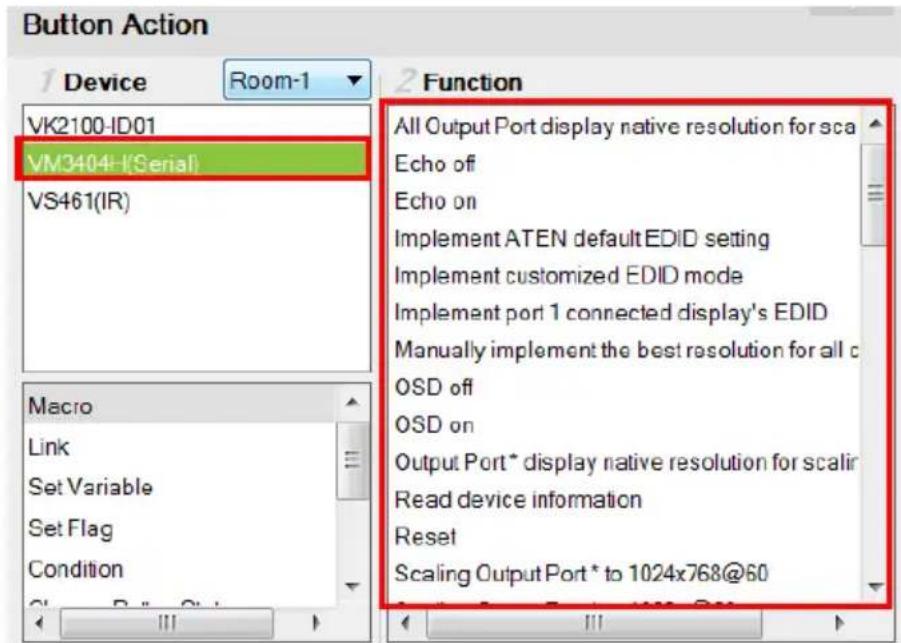
Task: Select Output Port* display native resolution
Action: [625, 462]
